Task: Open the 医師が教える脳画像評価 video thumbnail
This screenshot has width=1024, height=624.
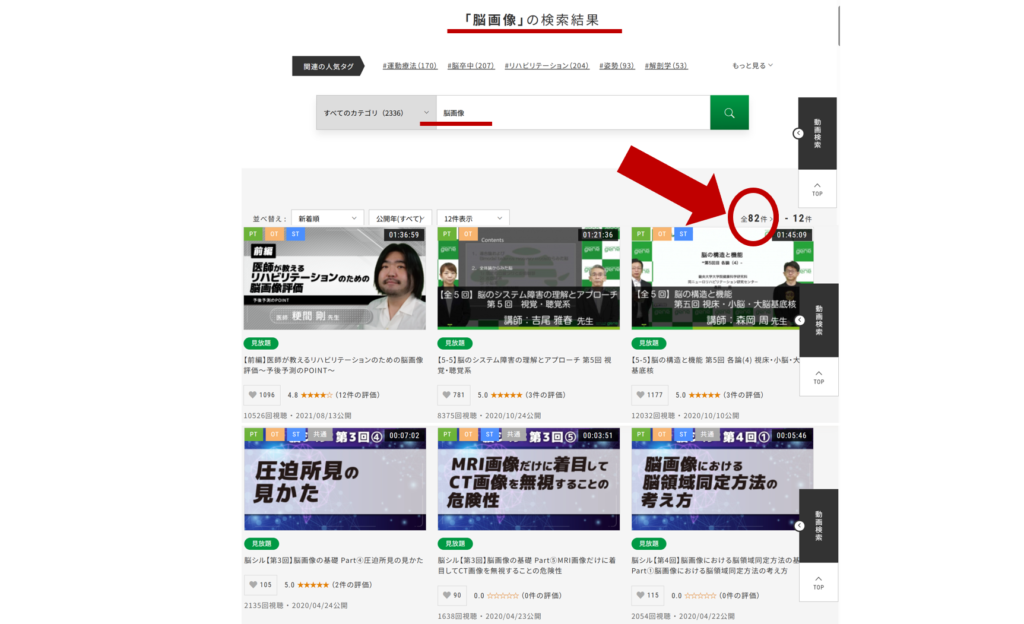Action: tap(334, 278)
